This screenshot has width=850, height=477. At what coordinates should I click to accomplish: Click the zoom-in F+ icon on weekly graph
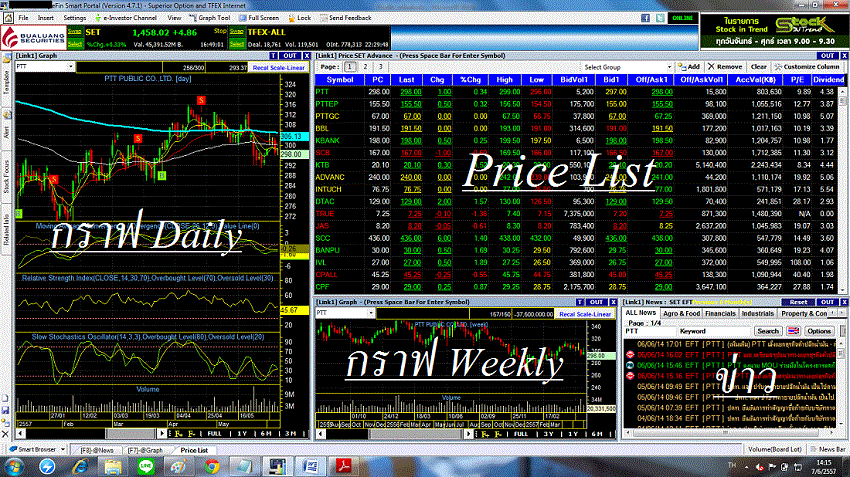coord(485,434)
